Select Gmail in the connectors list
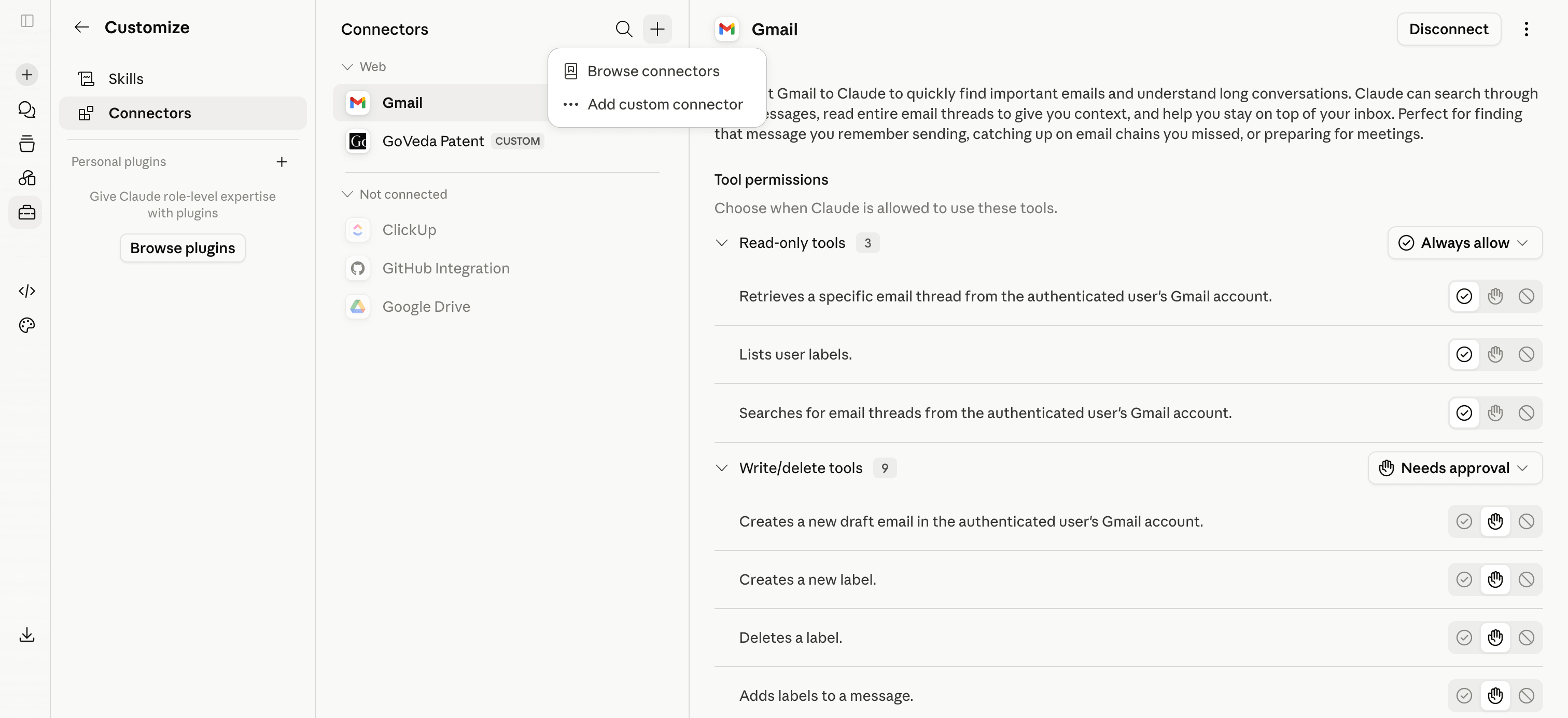This screenshot has height=718, width=1568. click(x=441, y=103)
